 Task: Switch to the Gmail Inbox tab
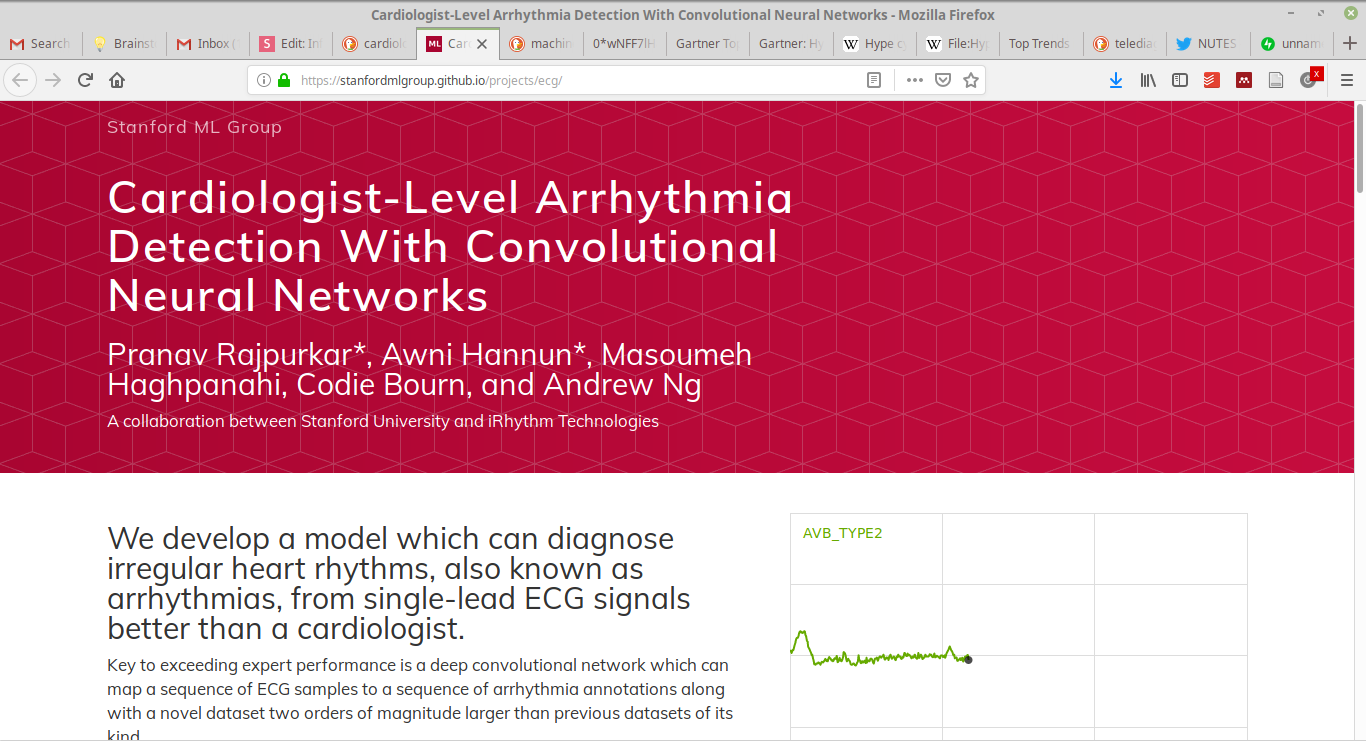pos(208,44)
